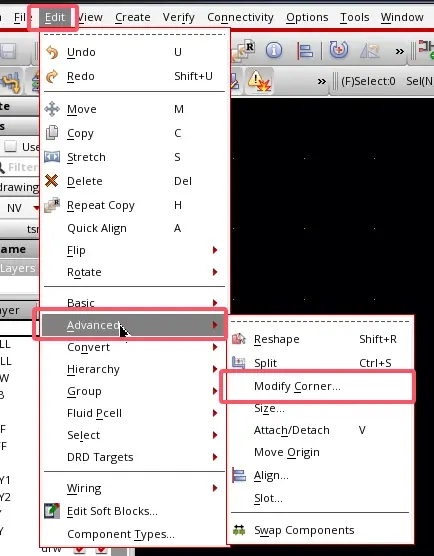Click the Filter search field
434x556 pixels.
click(20, 167)
